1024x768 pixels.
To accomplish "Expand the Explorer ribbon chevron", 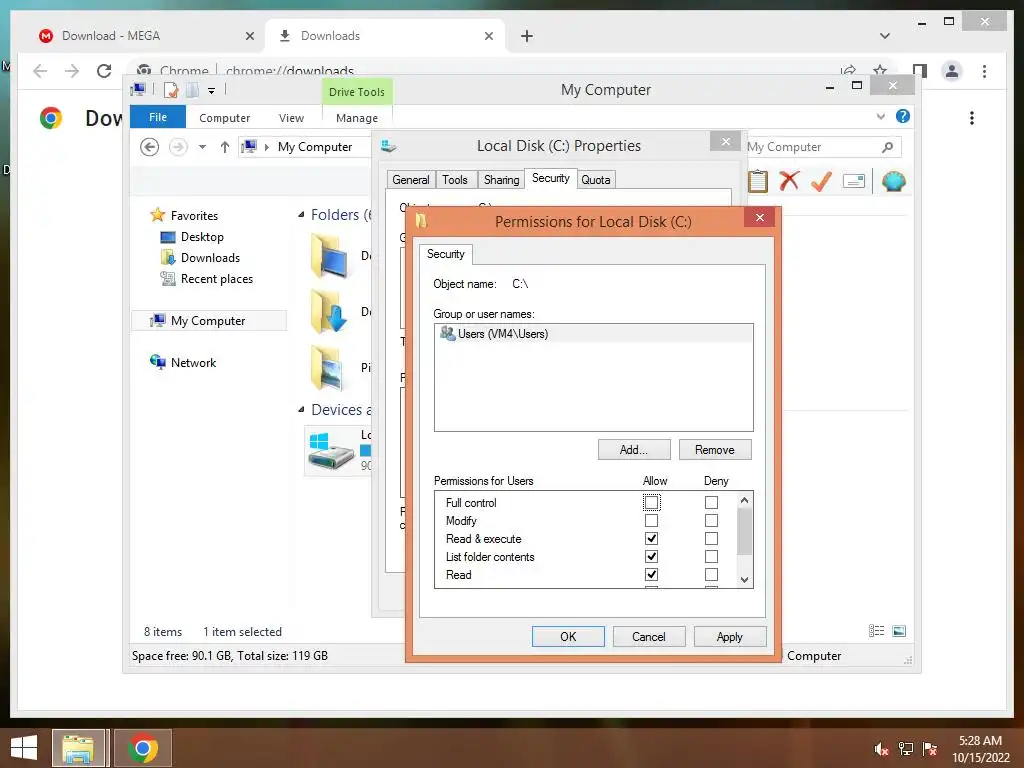I will (880, 117).
